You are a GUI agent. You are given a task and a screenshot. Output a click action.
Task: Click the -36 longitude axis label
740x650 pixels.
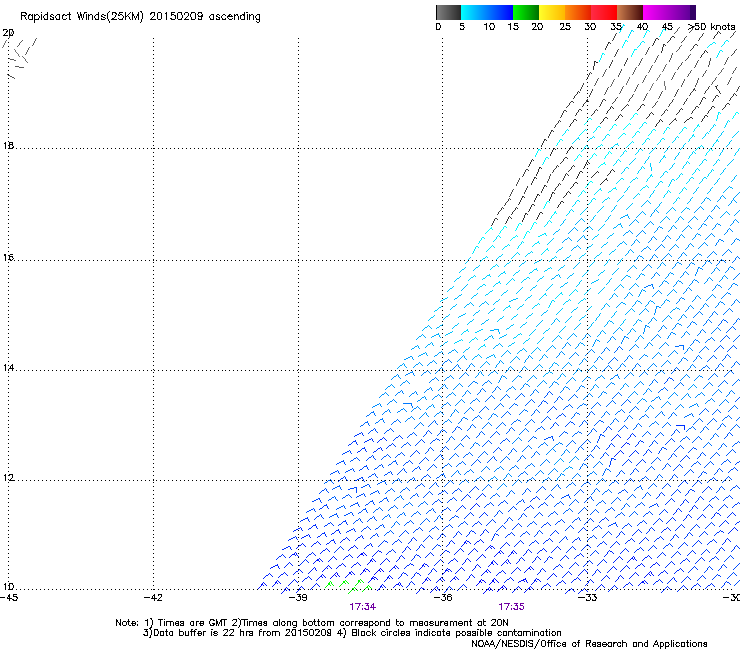coord(442,598)
